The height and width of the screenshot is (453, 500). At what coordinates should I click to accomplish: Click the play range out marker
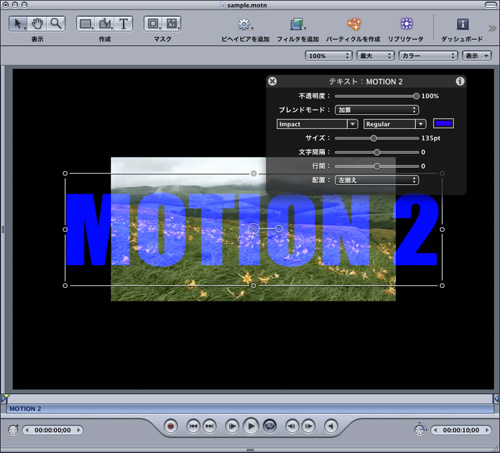tap(496, 398)
